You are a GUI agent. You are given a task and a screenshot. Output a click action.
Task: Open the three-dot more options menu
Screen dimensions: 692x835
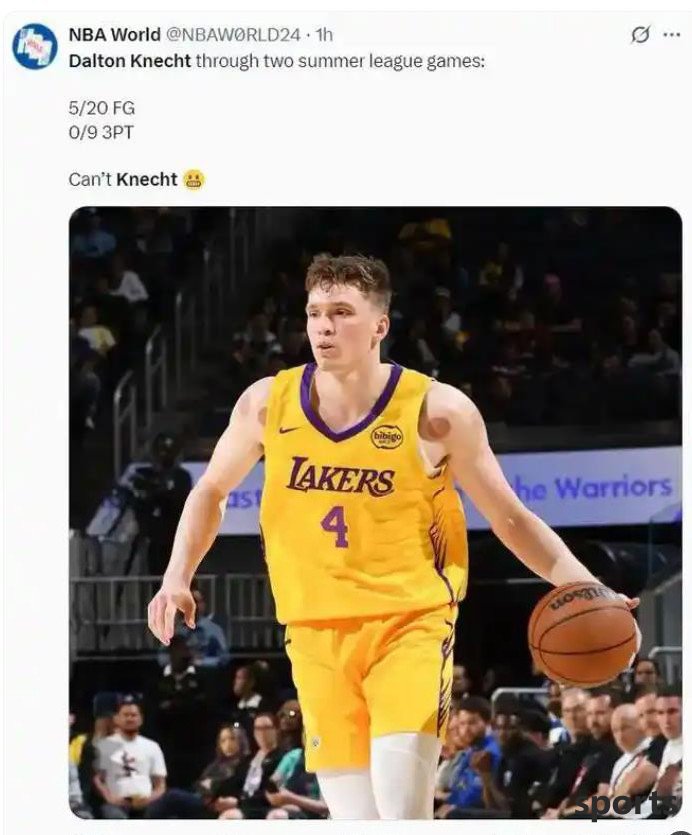pyautogui.click(x=672, y=35)
